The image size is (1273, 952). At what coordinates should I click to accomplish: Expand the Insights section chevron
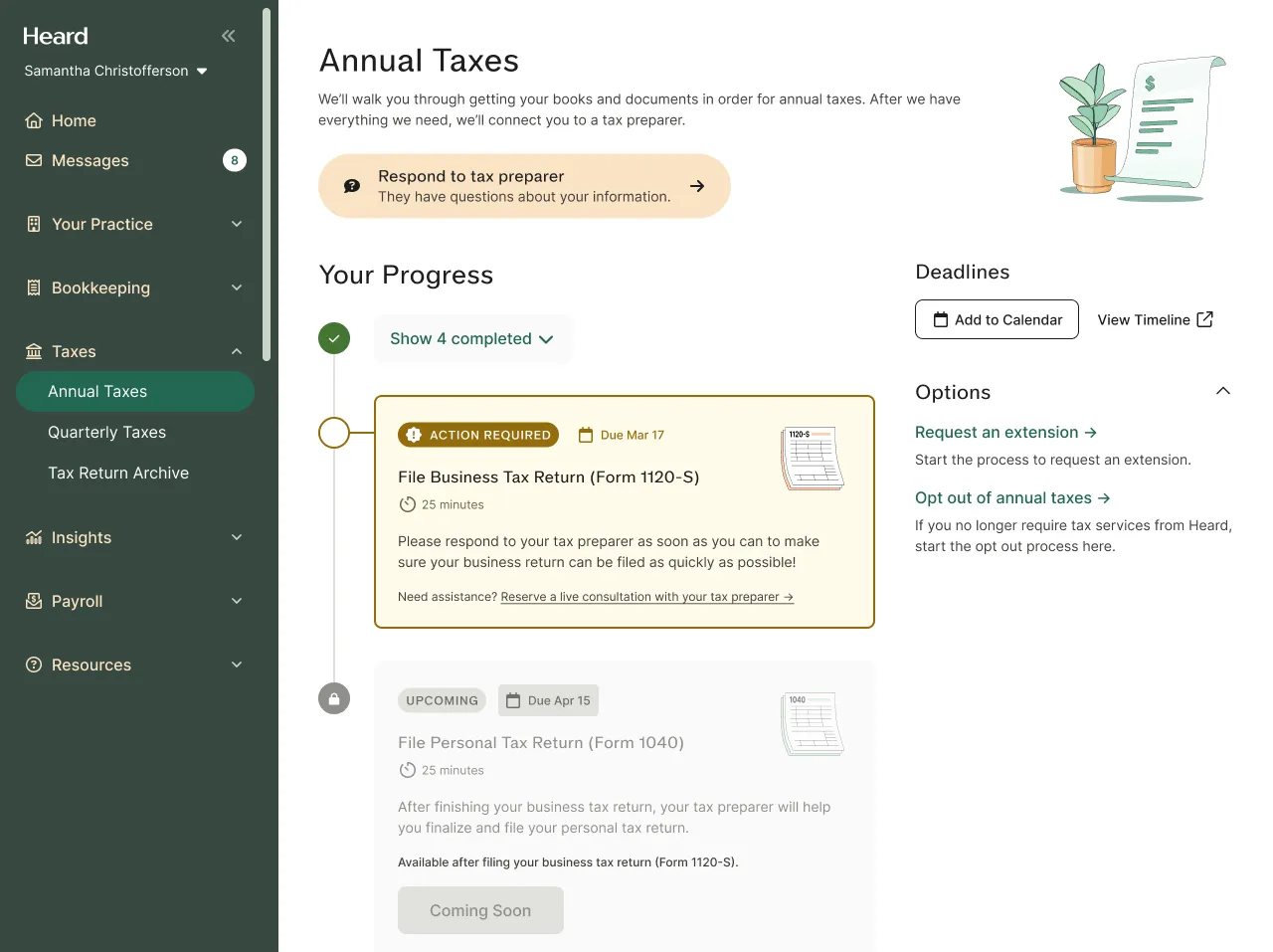pyautogui.click(x=237, y=537)
